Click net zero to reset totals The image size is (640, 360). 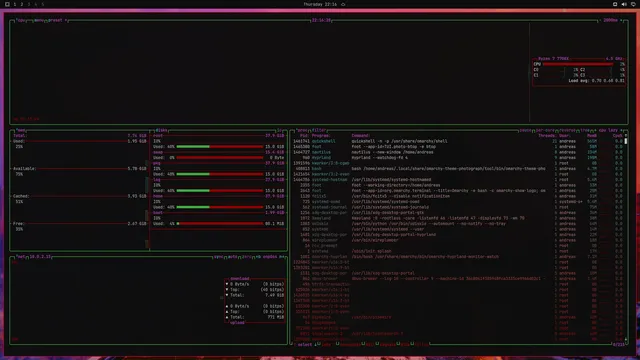(246, 257)
